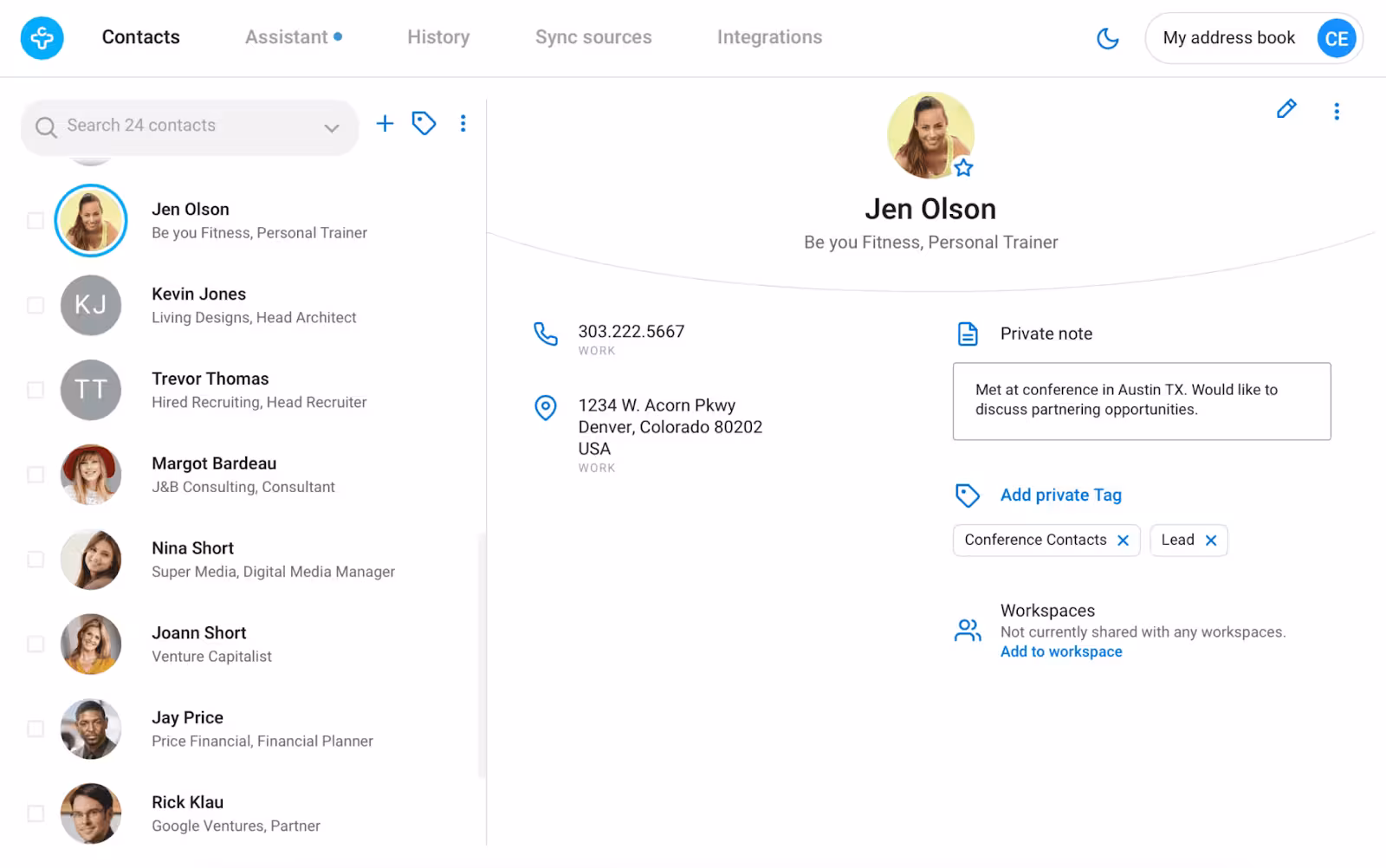Click Add private Tag
Image resolution: width=1386 pixels, height=868 pixels.
(x=1060, y=495)
